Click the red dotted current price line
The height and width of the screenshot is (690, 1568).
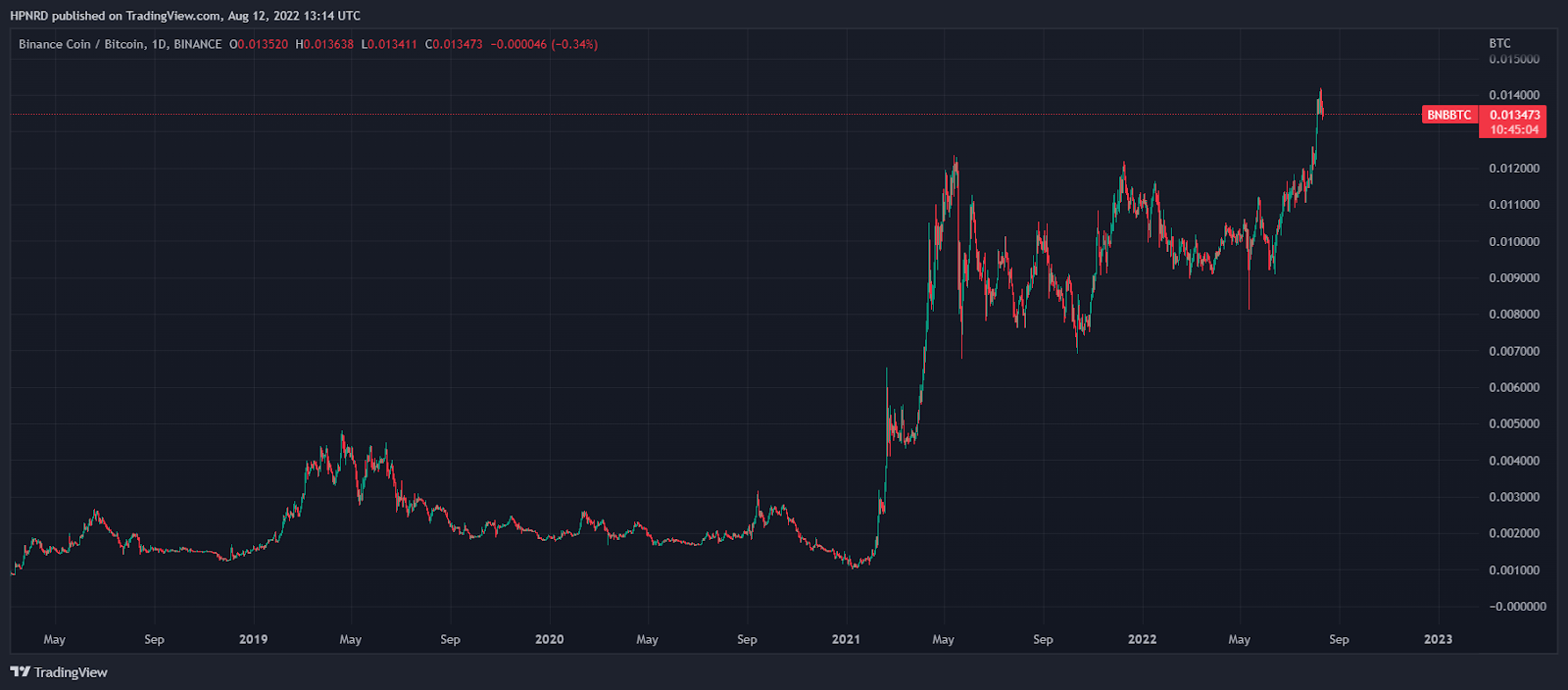point(686,115)
